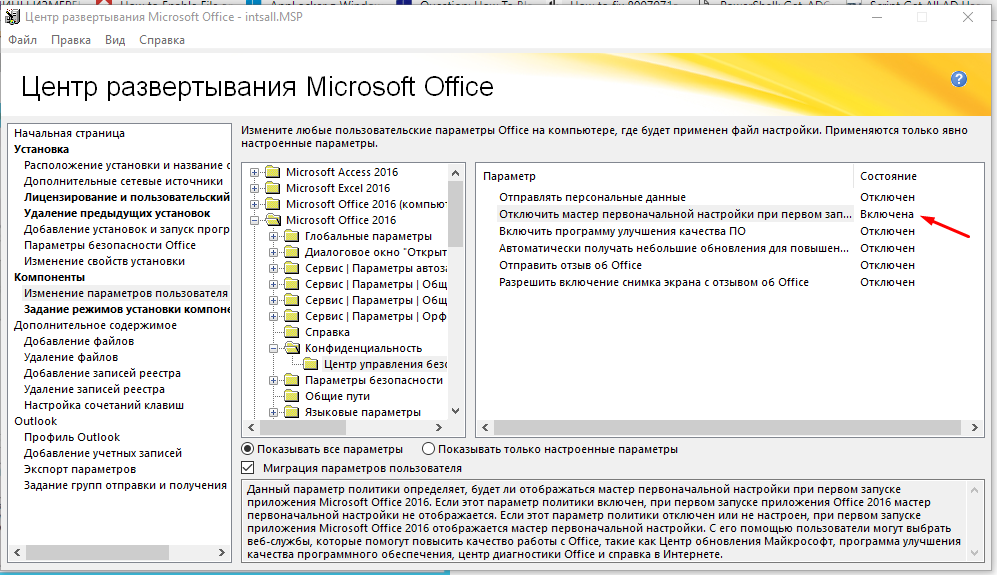Select 'Центр управления безопасностью' tree item
997x575 pixels.
click(x=385, y=364)
